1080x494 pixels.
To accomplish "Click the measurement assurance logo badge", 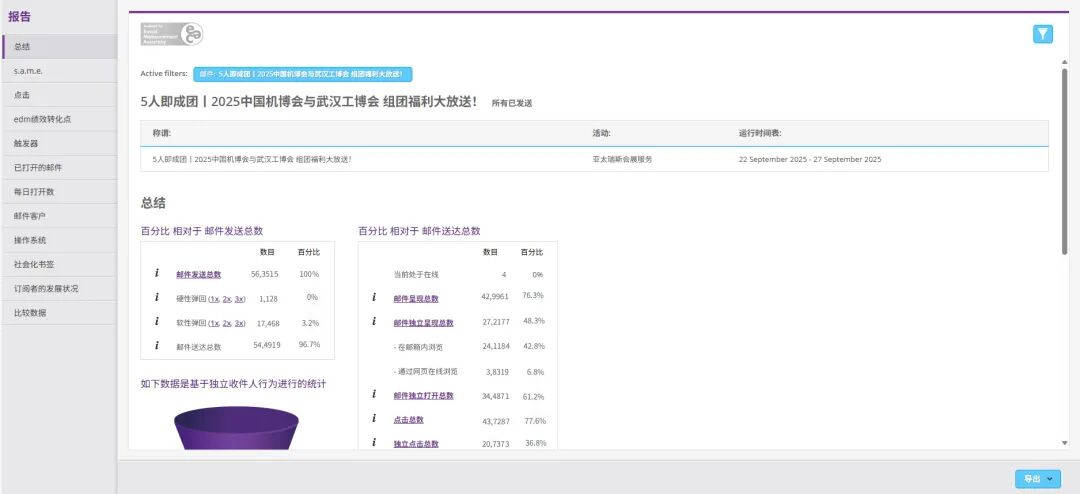I will pyautogui.click(x=171, y=34).
